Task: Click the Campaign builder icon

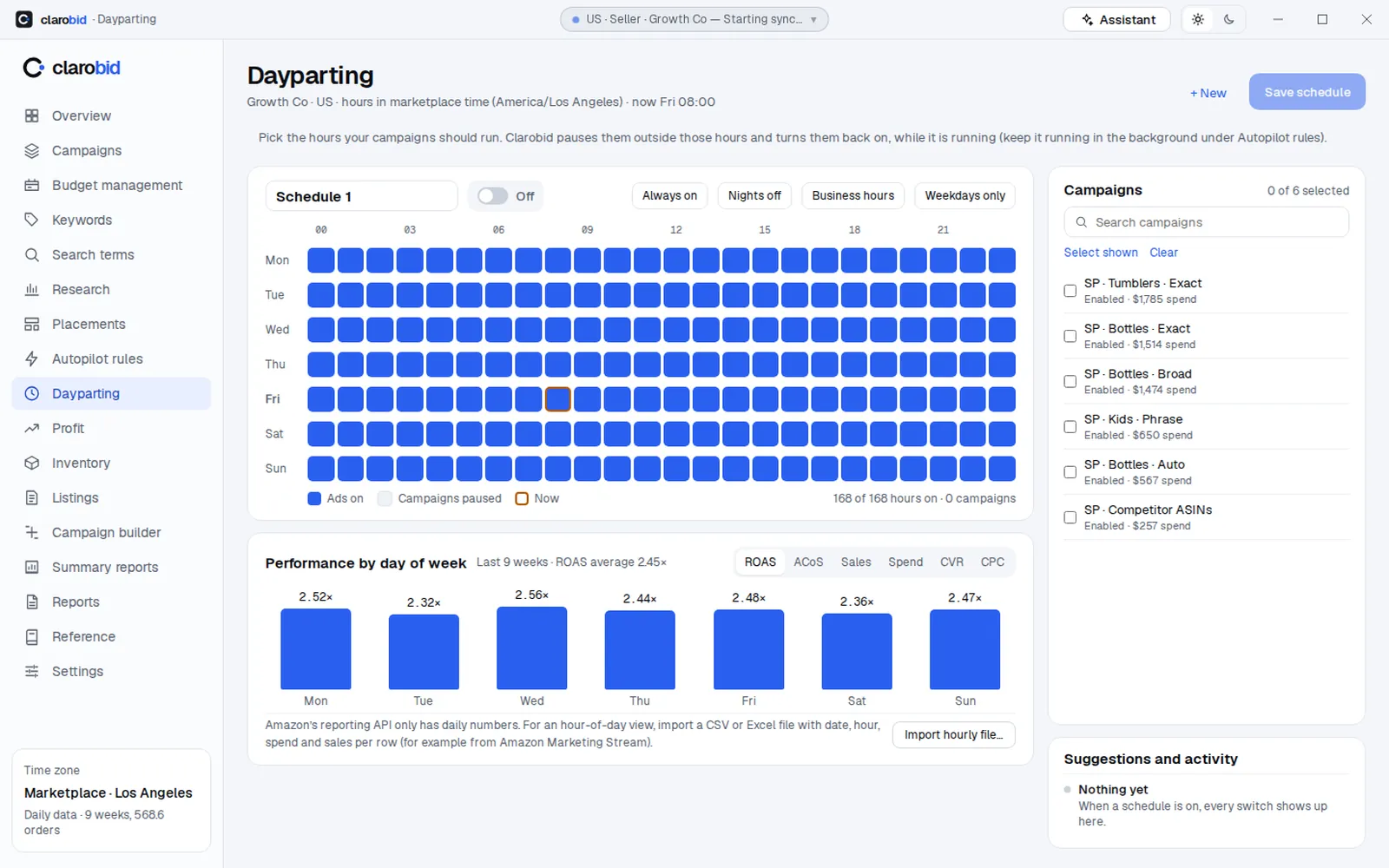Action: 32,532
